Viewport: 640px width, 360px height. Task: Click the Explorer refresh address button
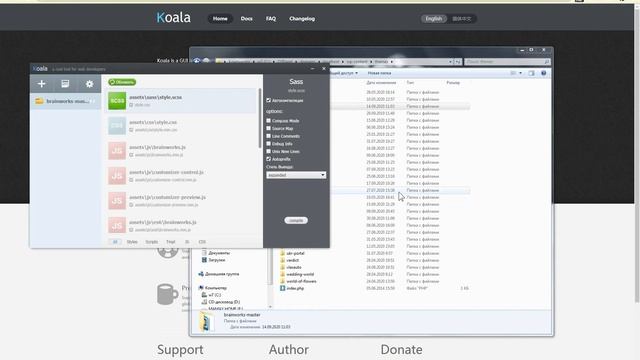[x=458, y=62]
